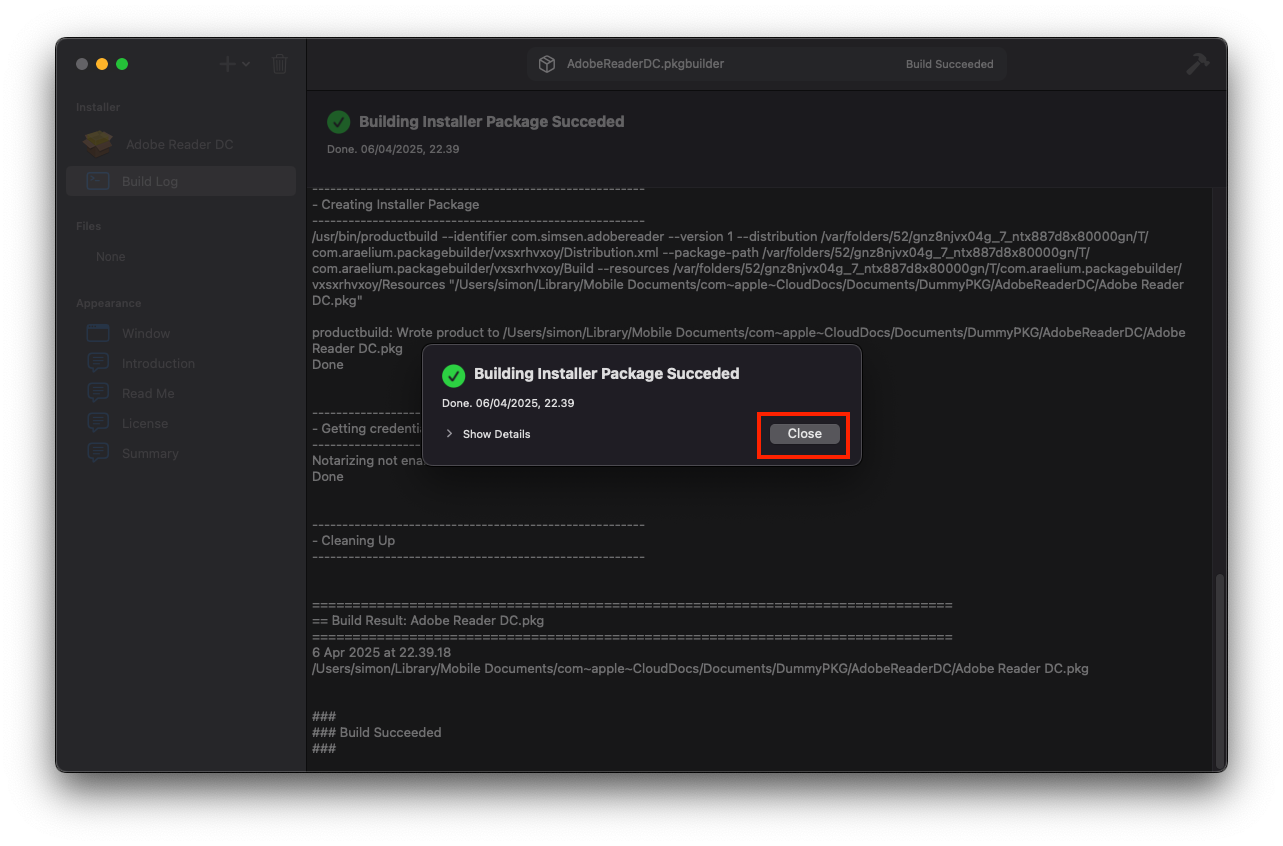The image size is (1283, 846).
Task: Click the "Build Succeeded" status in the title bar
Action: tap(950, 64)
